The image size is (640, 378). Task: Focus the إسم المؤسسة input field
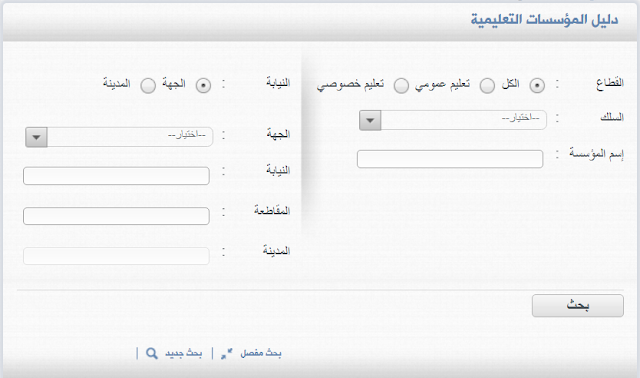(450, 159)
